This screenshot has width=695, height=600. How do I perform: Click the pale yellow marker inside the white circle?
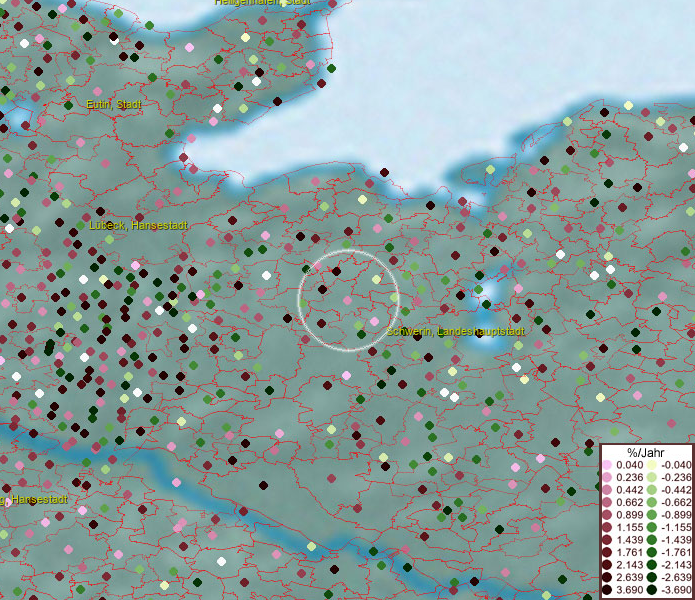pyautogui.click(x=376, y=280)
